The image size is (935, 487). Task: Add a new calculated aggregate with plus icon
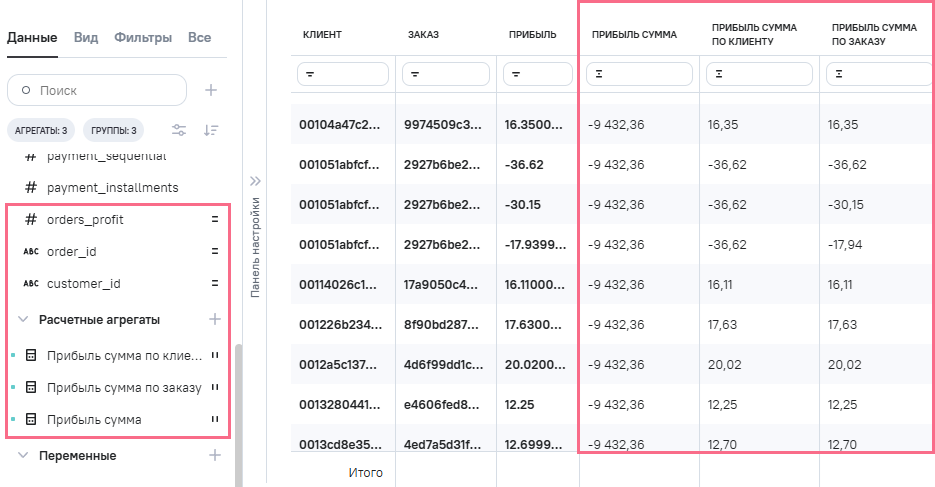[213, 319]
